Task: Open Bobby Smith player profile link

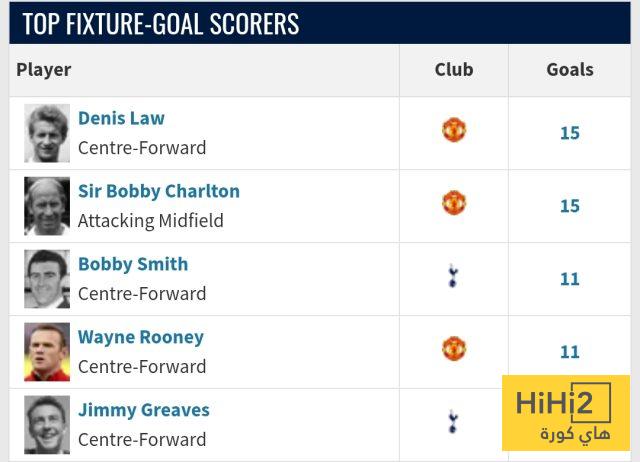Action: tap(133, 264)
